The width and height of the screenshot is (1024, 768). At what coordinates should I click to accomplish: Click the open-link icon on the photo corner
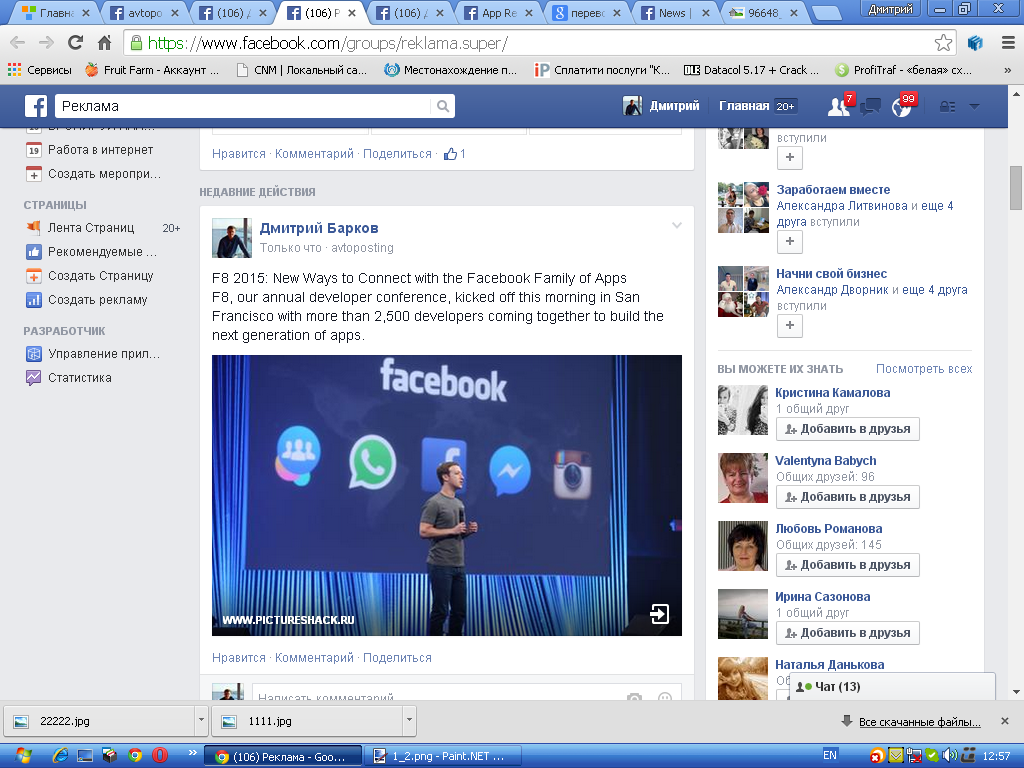pyautogui.click(x=659, y=614)
